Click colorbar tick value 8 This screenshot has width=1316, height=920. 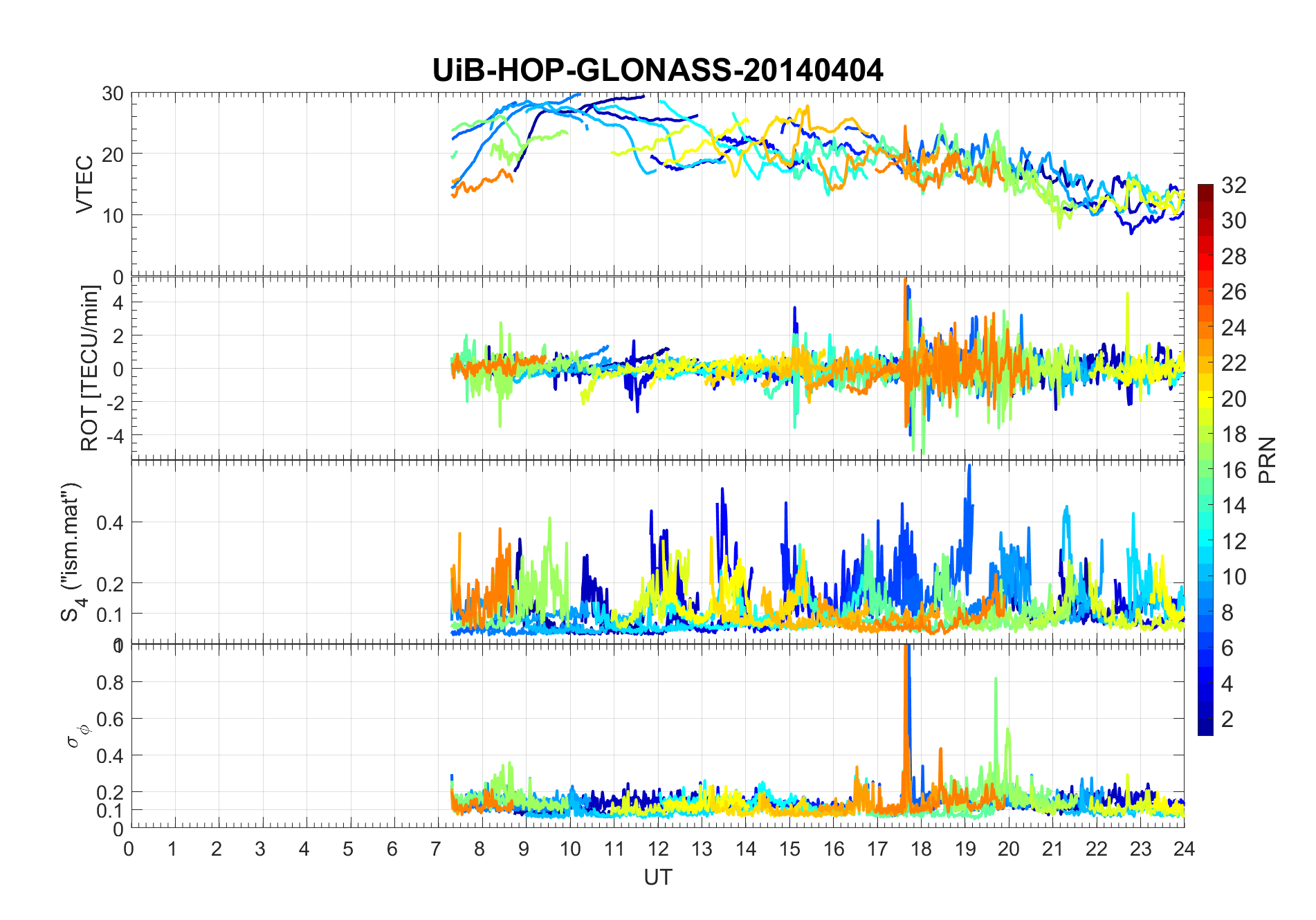point(1227,613)
